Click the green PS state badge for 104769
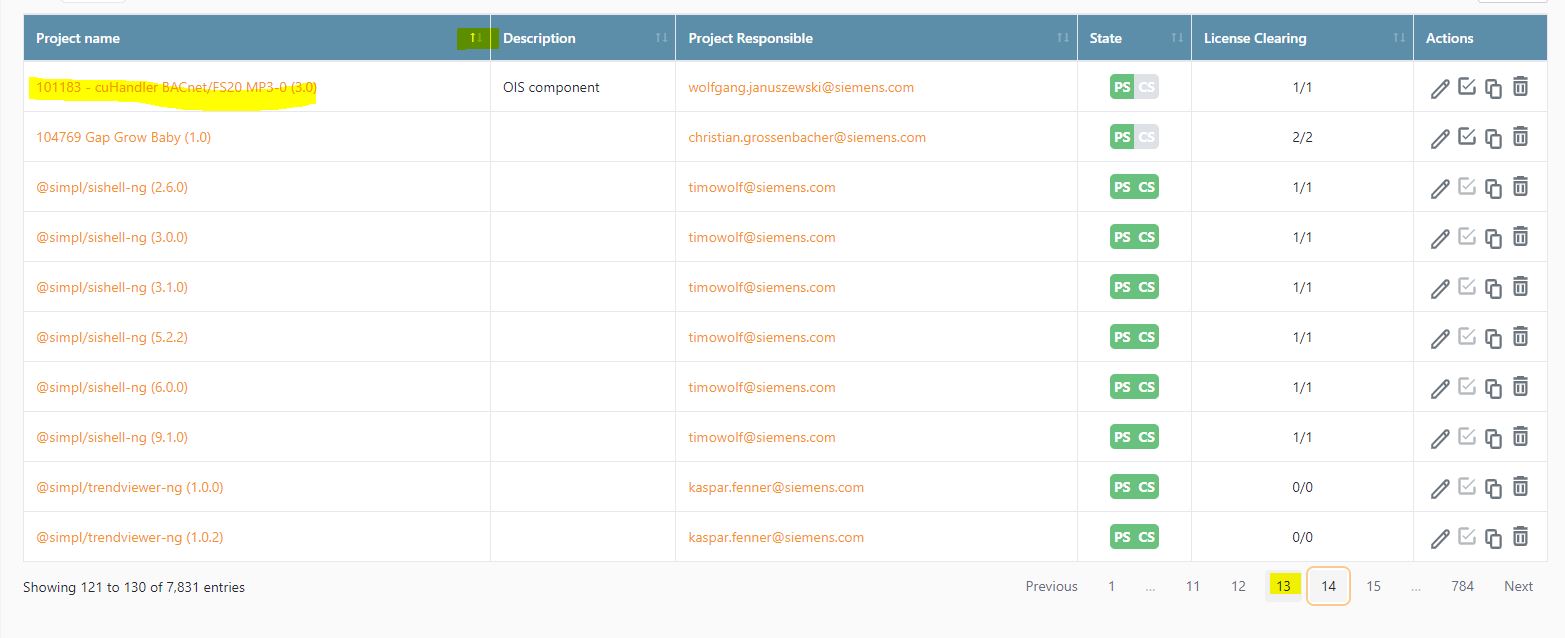The height and width of the screenshot is (638, 1565). pos(1121,137)
